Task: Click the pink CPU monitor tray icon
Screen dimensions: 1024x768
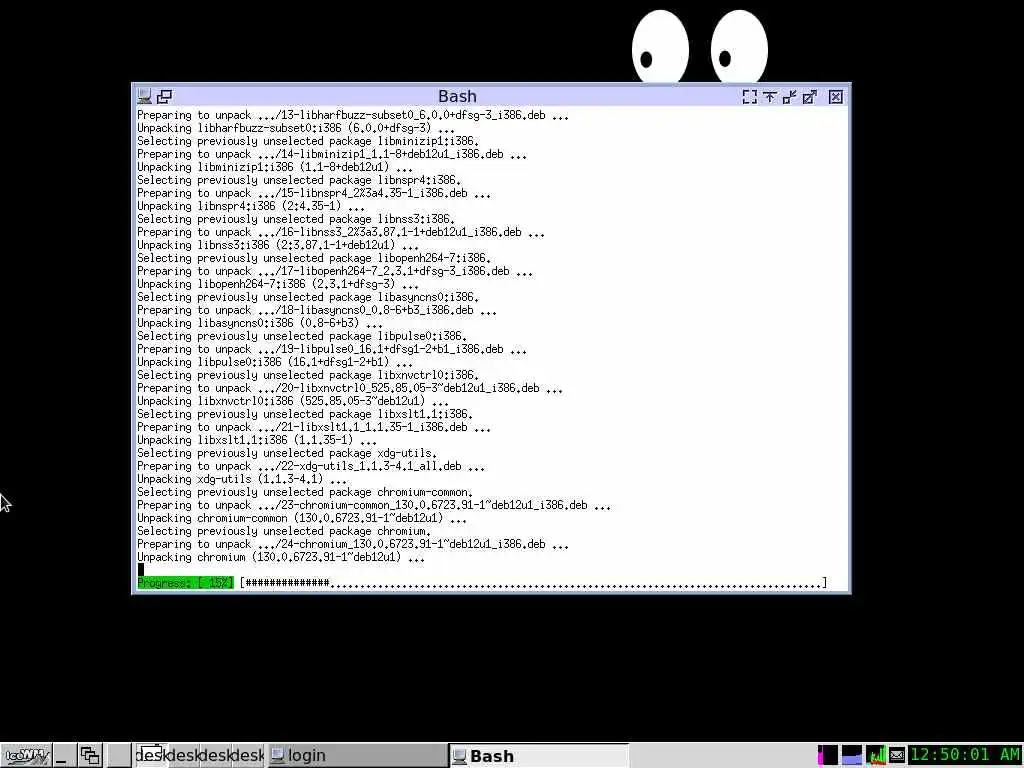Action: click(x=827, y=756)
